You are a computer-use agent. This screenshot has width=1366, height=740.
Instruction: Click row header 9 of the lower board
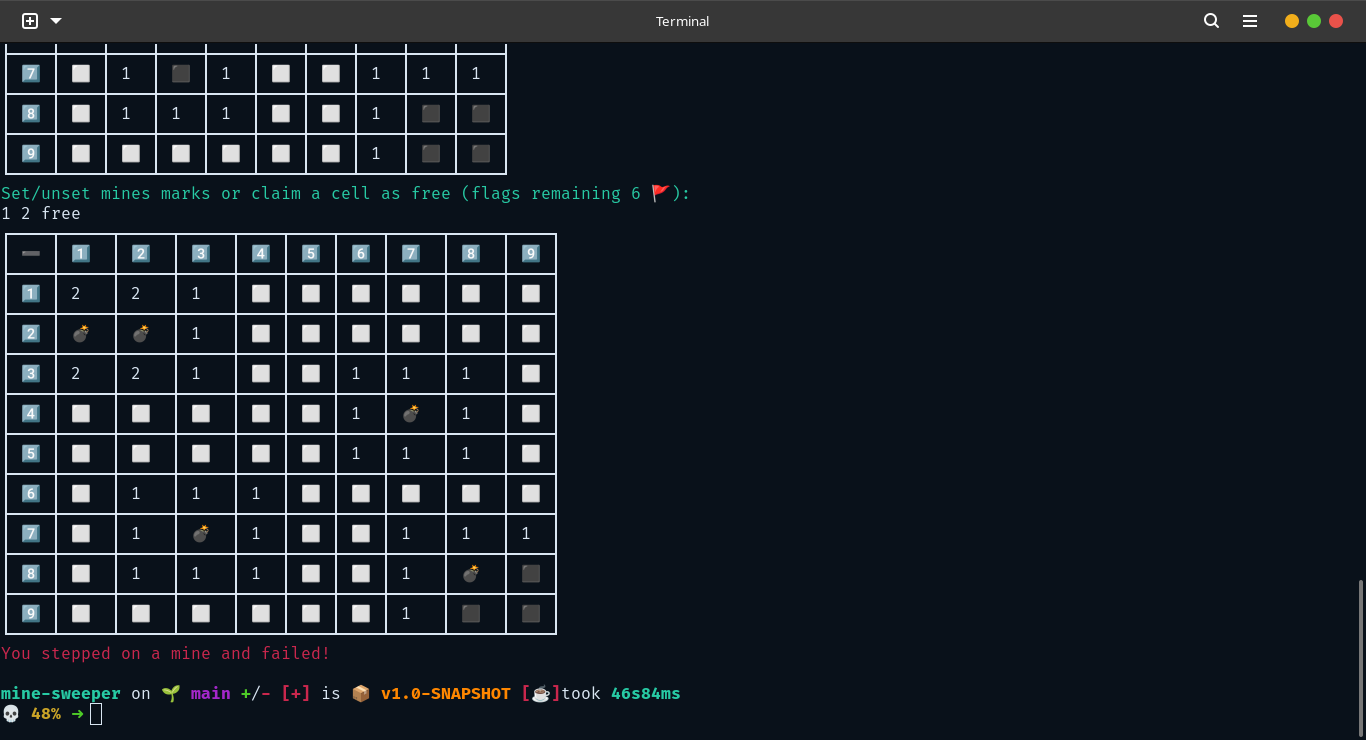[31, 613]
